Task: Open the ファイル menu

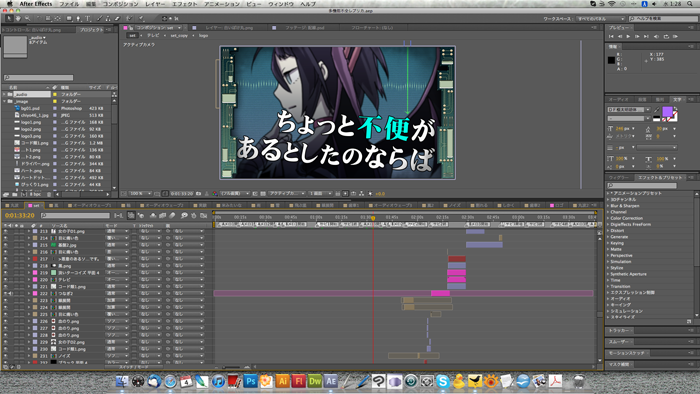Action: coord(69,4)
